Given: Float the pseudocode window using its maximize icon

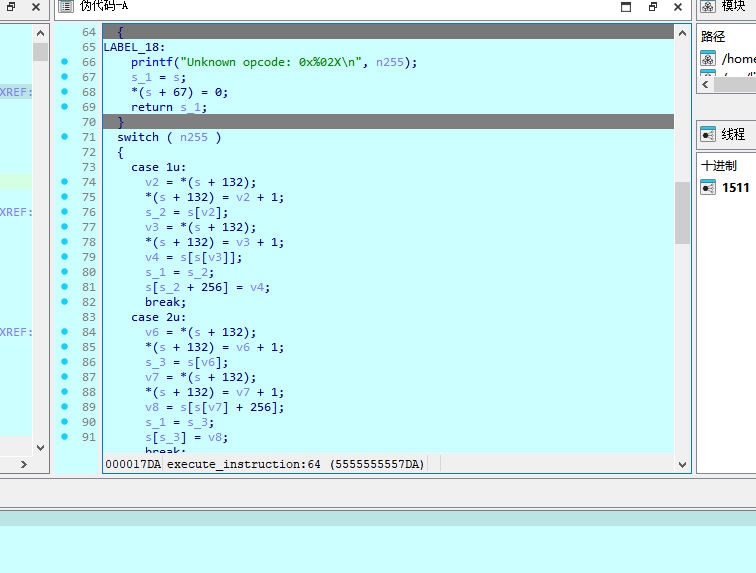Looking at the screenshot, I should (626, 6).
